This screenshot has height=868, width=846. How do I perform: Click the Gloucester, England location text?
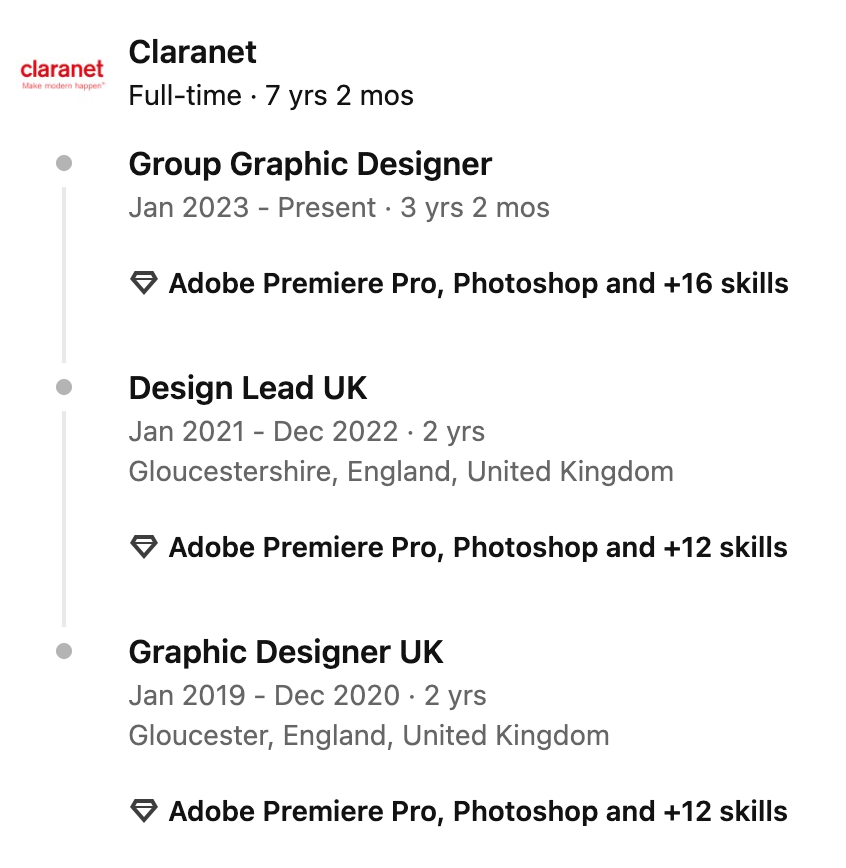tap(369, 736)
